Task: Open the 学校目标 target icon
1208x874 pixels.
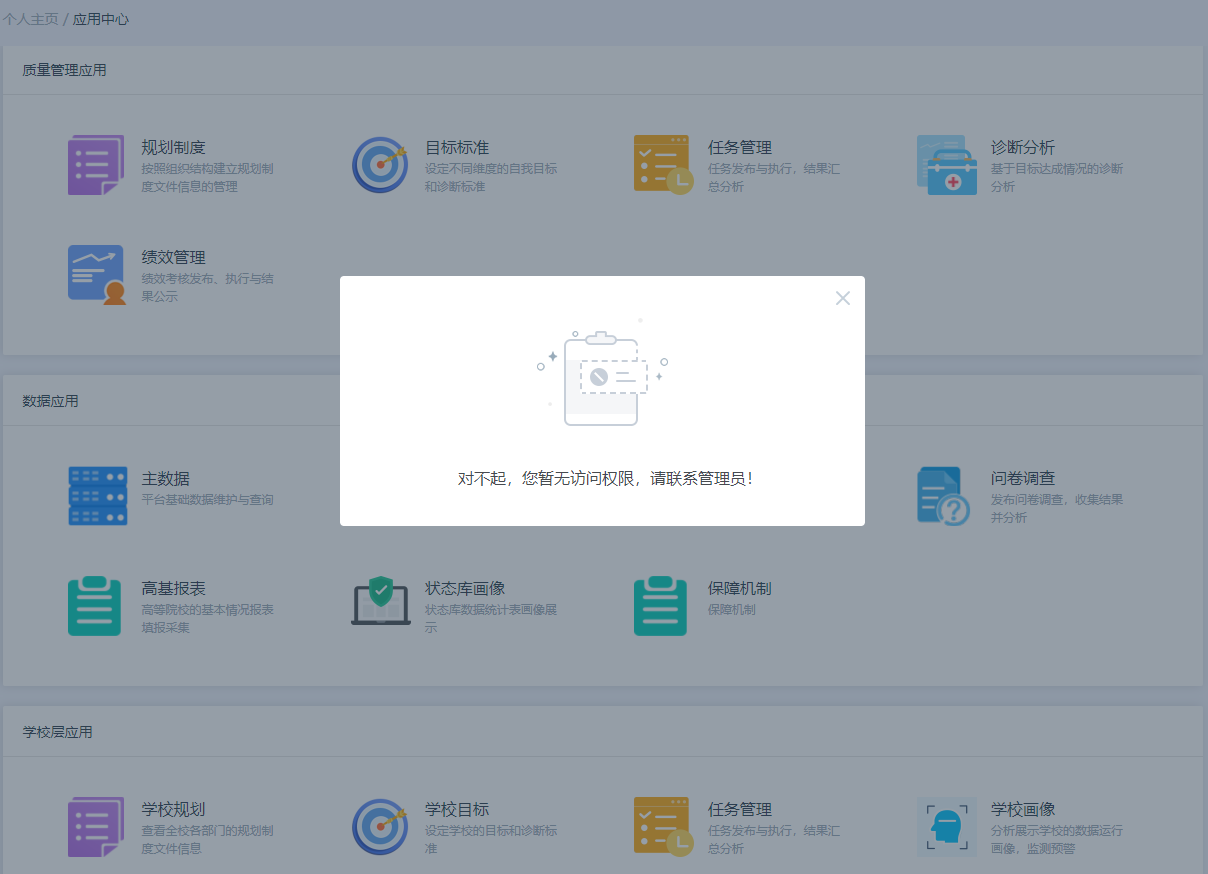Action: point(380,827)
